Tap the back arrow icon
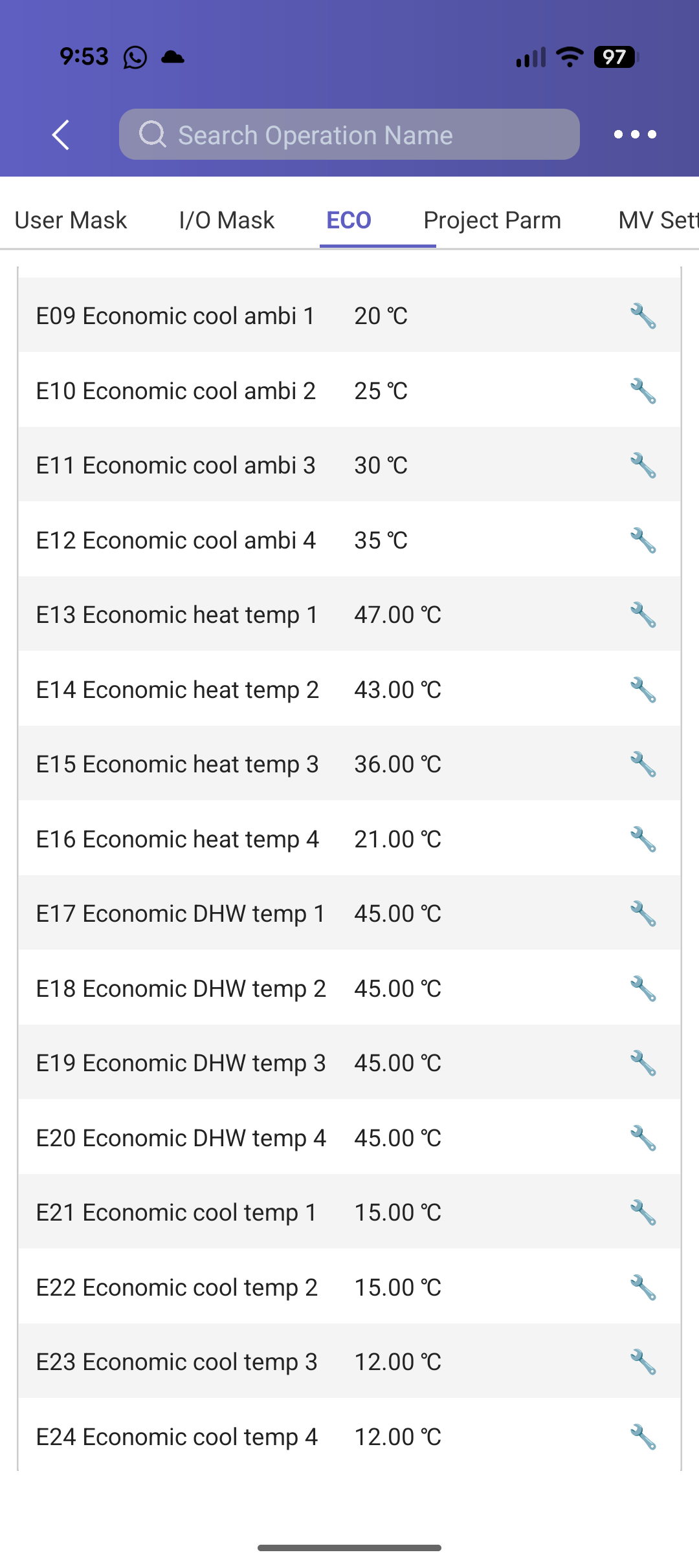The image size is (699, 1568). pos(61,135)
